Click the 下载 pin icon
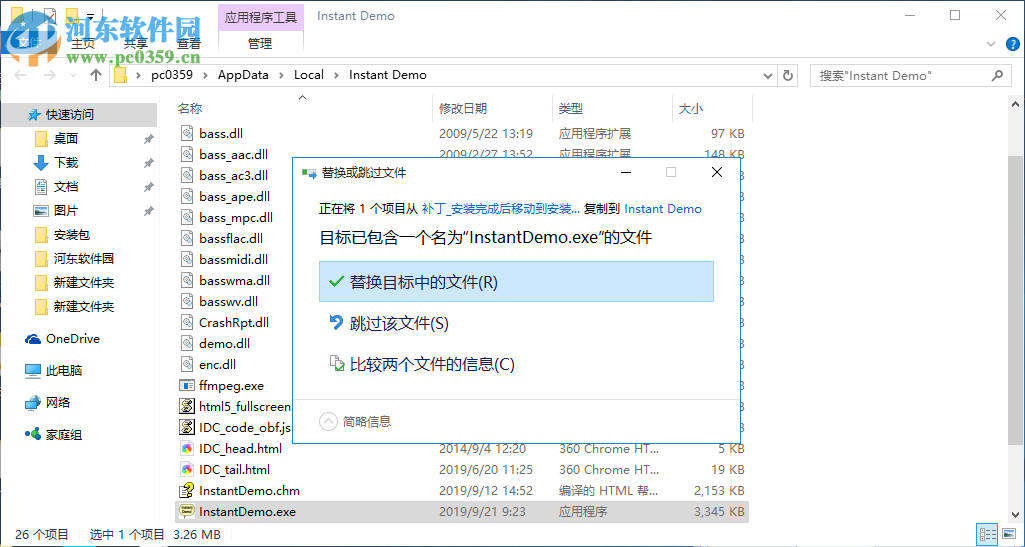Viewport: 1025px width, 547px height. [149, 163]
